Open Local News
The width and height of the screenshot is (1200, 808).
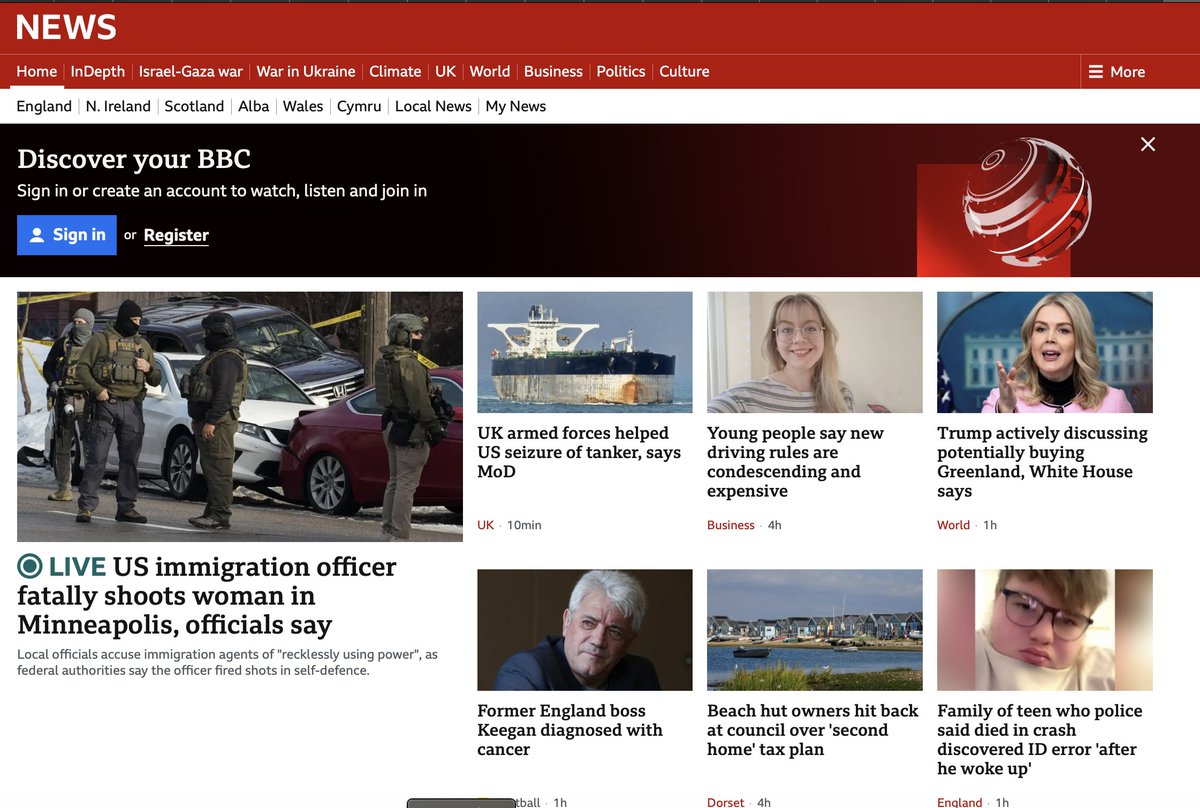point(433,106)
